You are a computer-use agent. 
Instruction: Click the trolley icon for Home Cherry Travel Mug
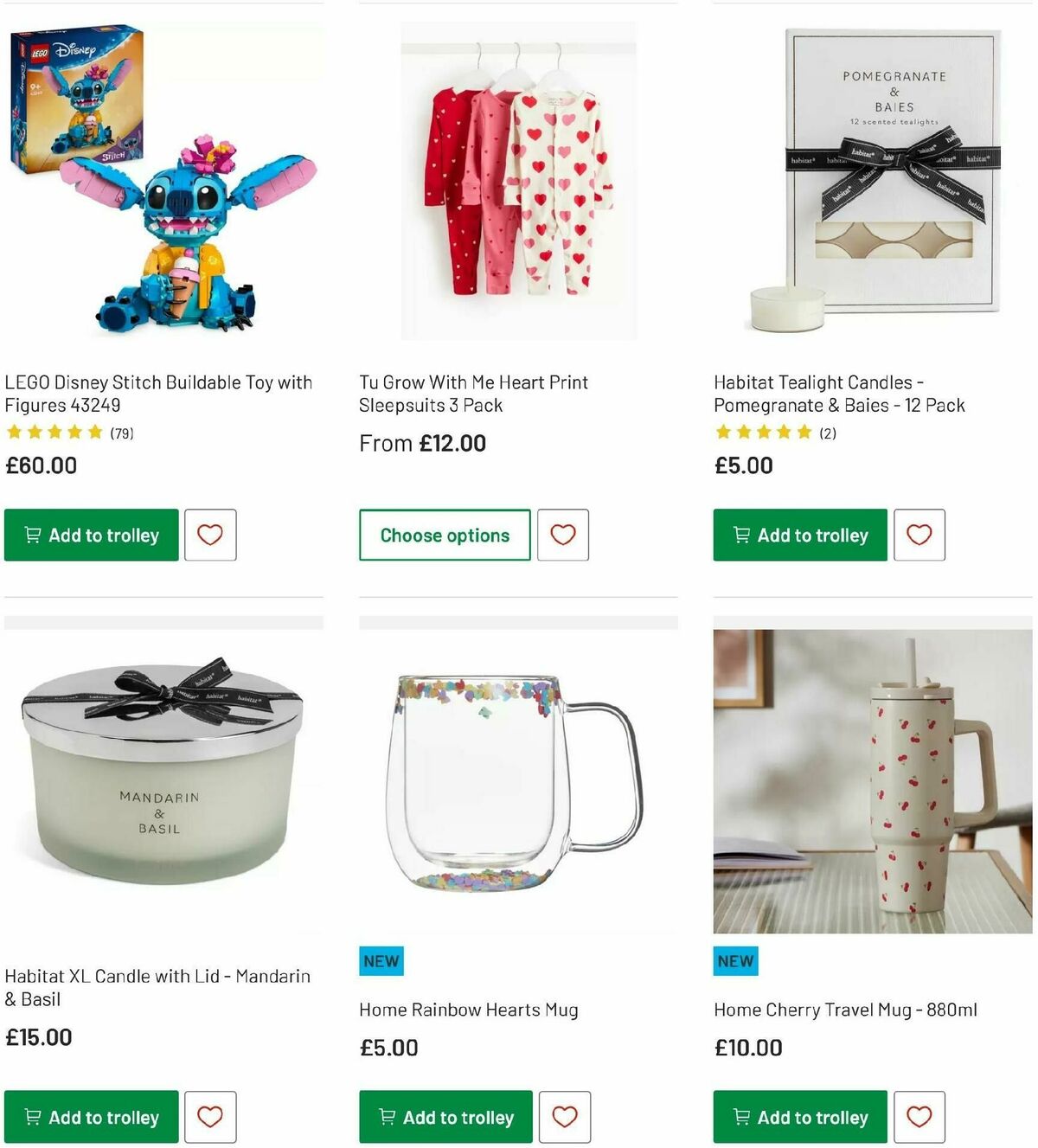(740, 1117)
